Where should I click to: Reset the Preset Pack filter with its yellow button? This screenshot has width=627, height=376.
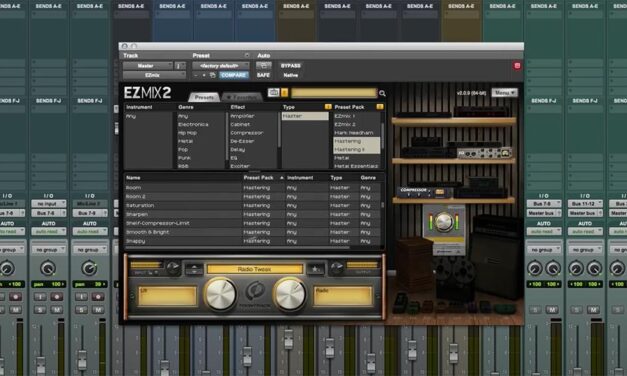(x=380, y=107)
